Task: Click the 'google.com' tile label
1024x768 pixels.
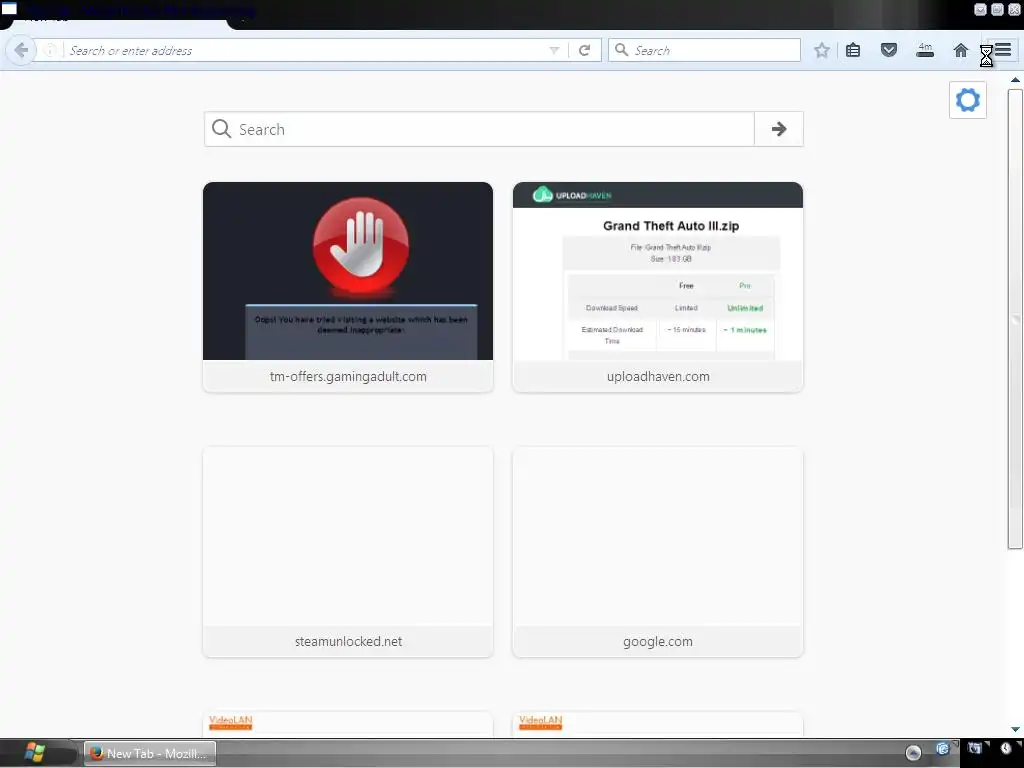Action: click(658, 641)
